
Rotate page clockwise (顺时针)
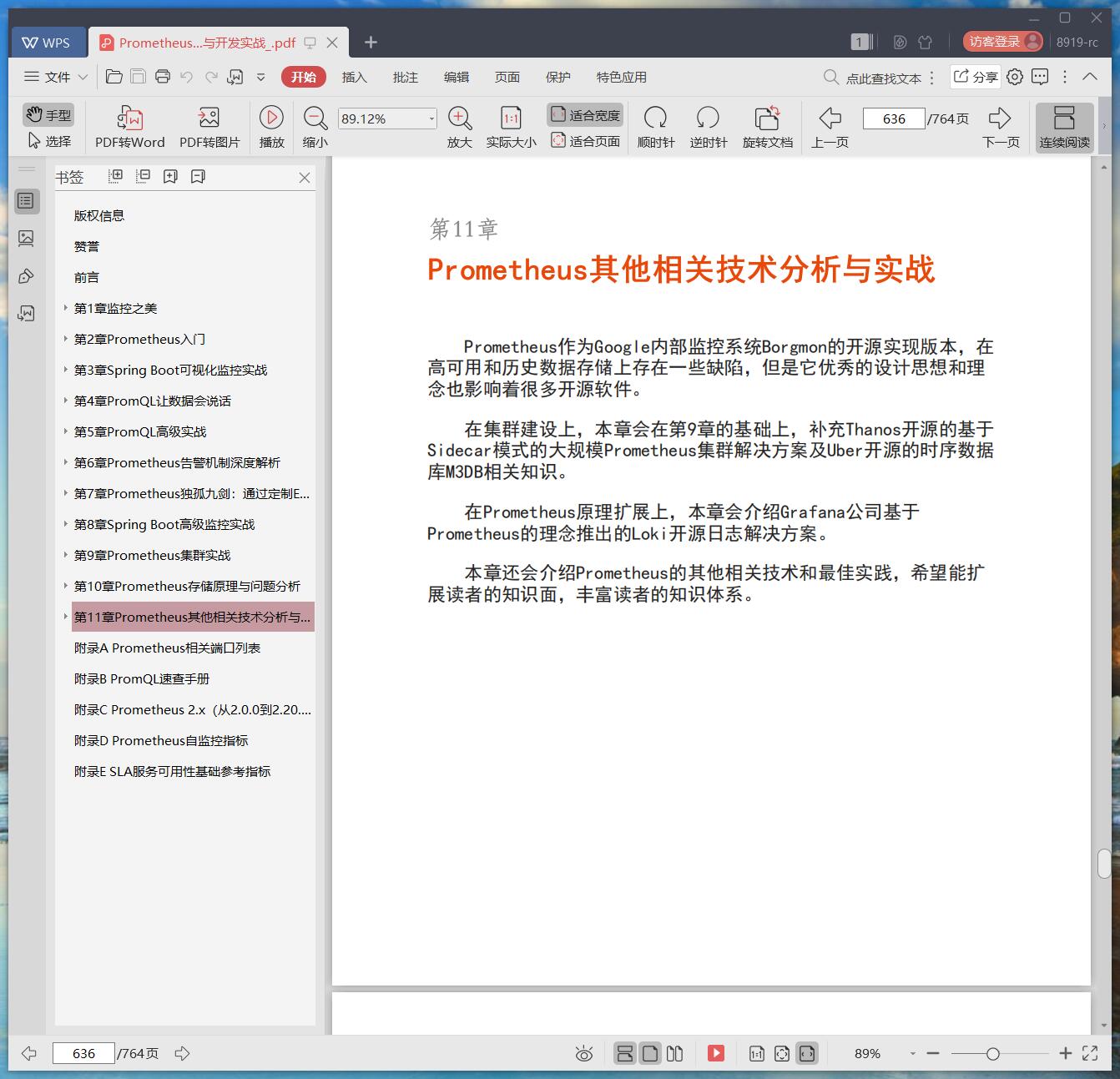click(656, 127)
